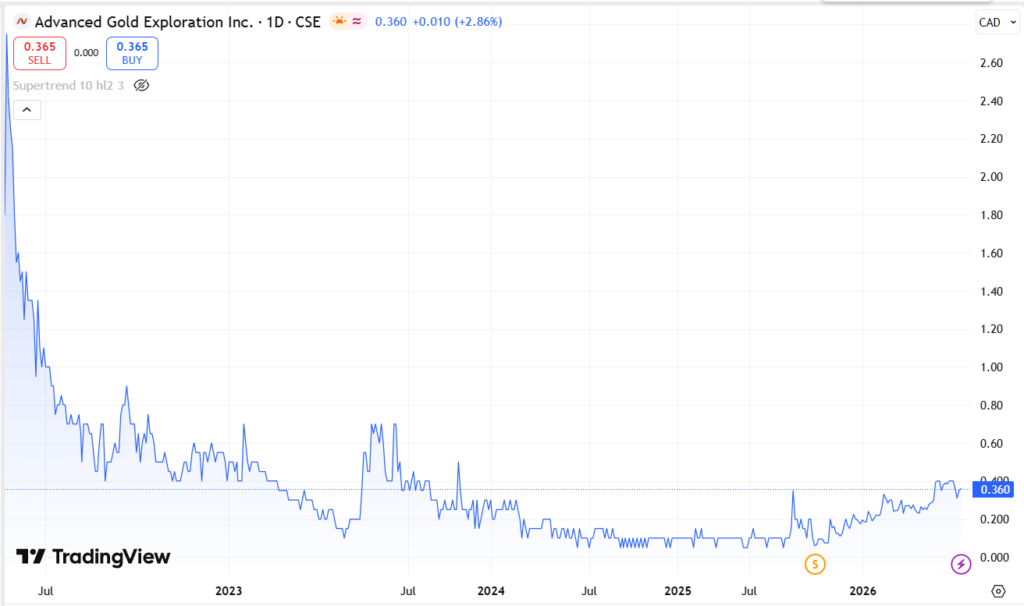Screen dimensions: 1024x606
Task: Click the Advanced Gold Exploration symbol logo
Action: [x=21, y=21]
